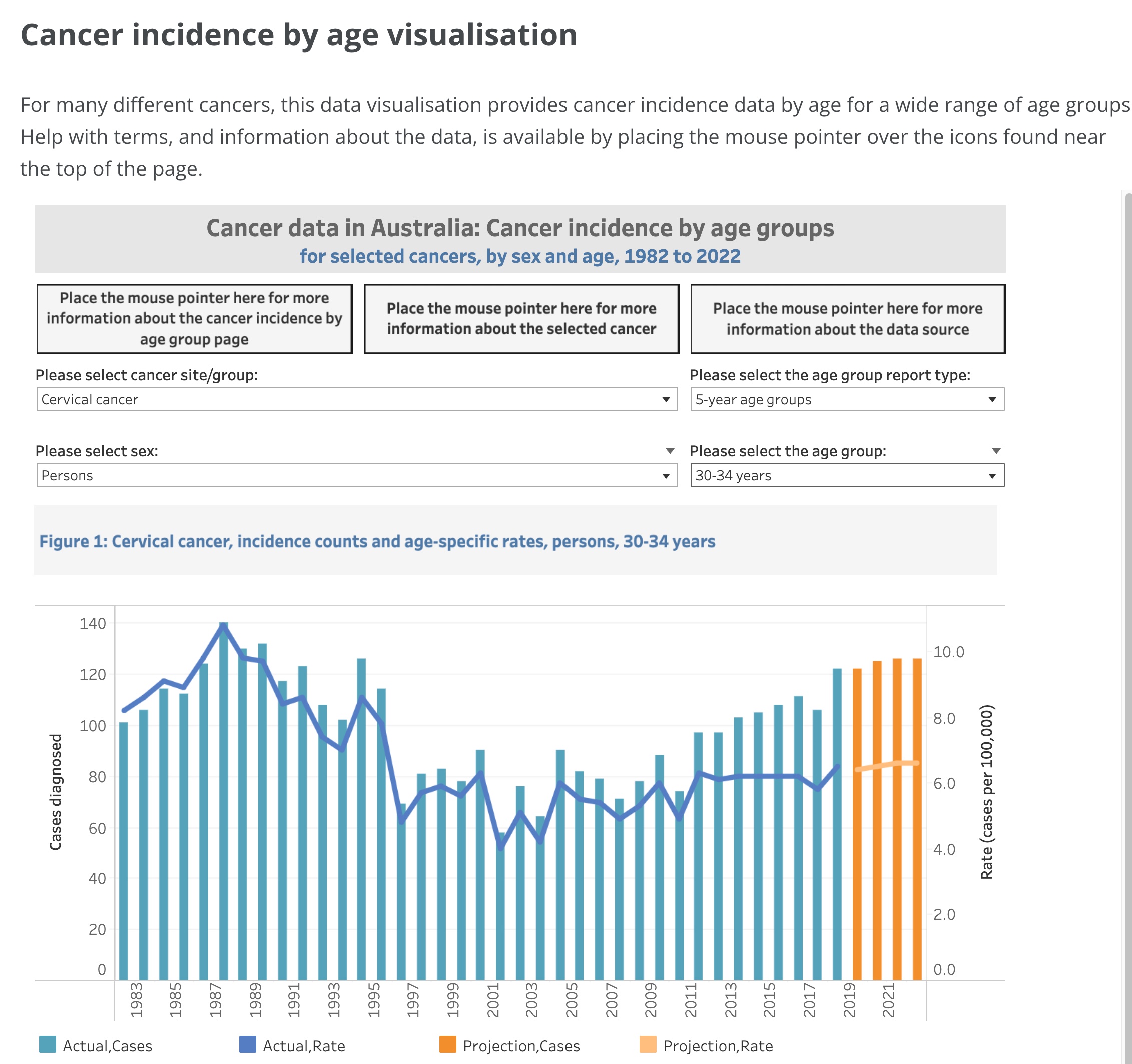The width and height of the screenshot is (1132, 1064).
Task: Click the Projection,Rate line segment on chart
Action: click(x=888, y=765)
